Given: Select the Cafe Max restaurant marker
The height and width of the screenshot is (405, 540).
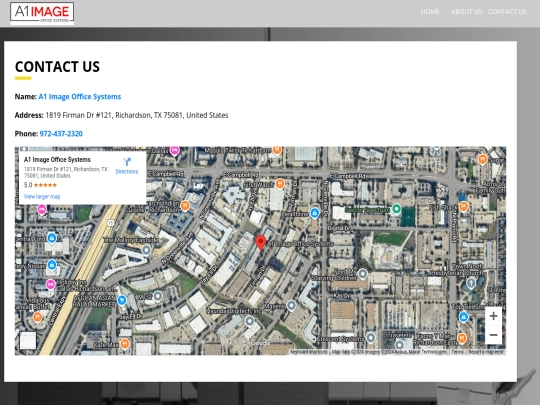Looking at the screenshot, I should point(125,343).
